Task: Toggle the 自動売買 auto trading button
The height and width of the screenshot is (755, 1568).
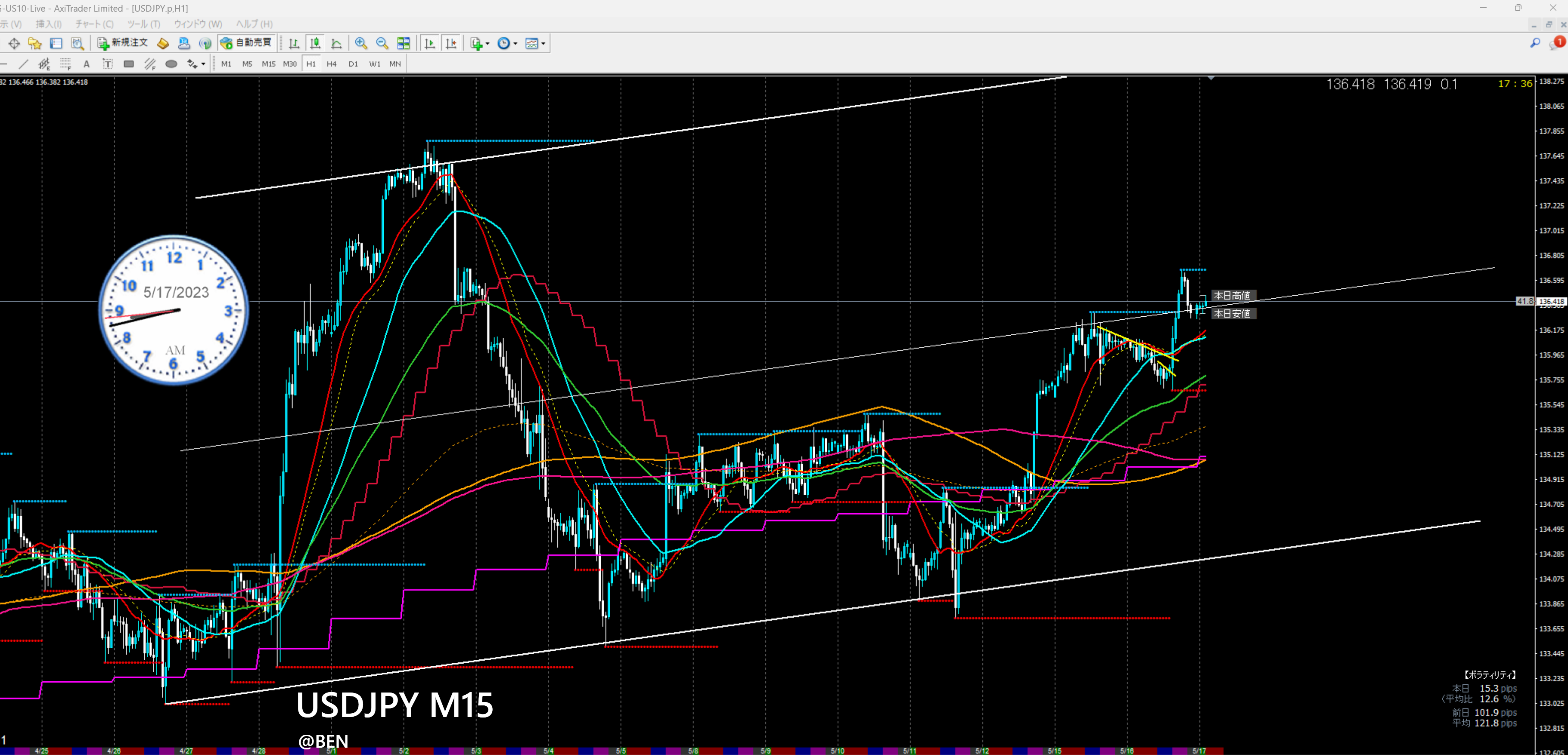Action: click(246, 43)
